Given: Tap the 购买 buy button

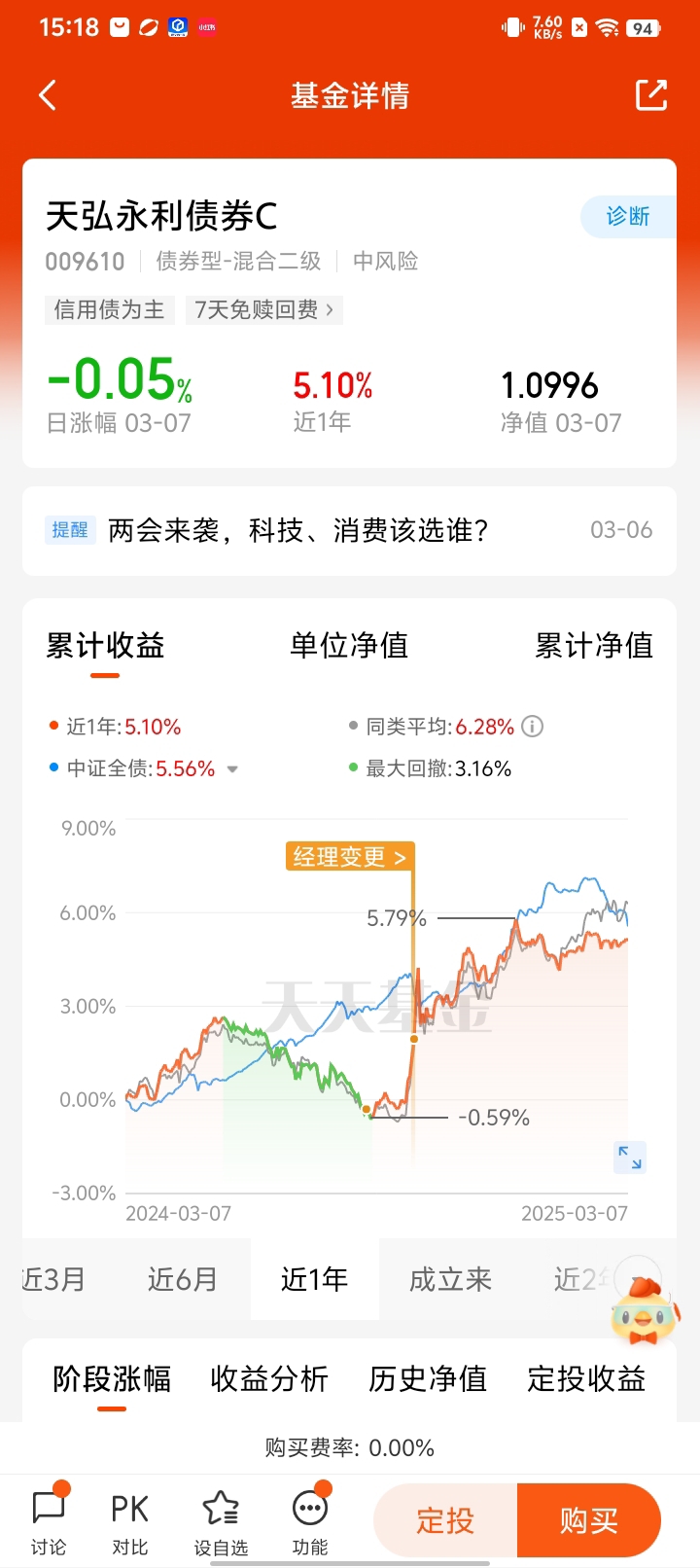Looking at the screenshot, I should 589,1520.
